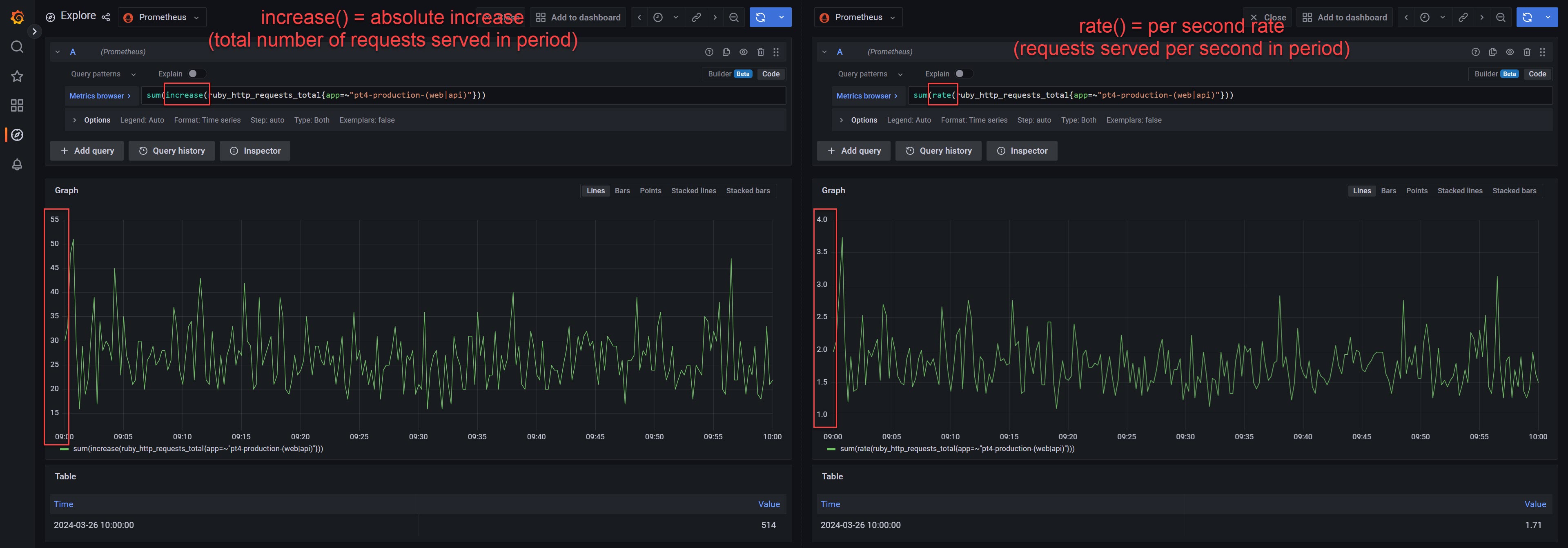Open the left Prometheus data source dropdown
This screenshot has height=548, width=1568.
coord(162,17)
